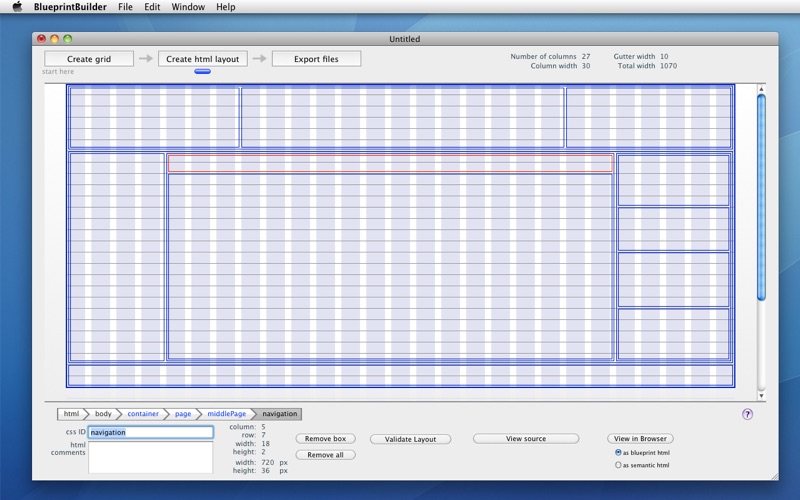Select the 'body' breadcrumb item

pyautogui.click(x=103, y=414)
